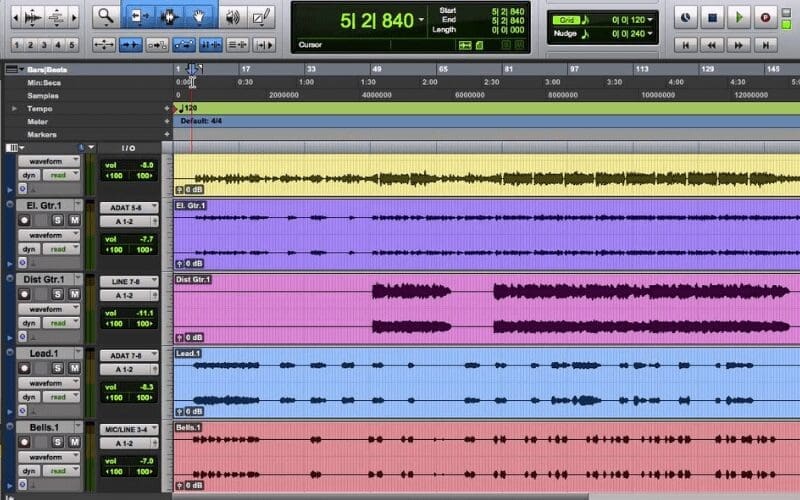Image resolution: width=800 pixels, height=500 pixels.
Task: Select the Zoomer magnifying glass tool
Action: pos(106,17)
